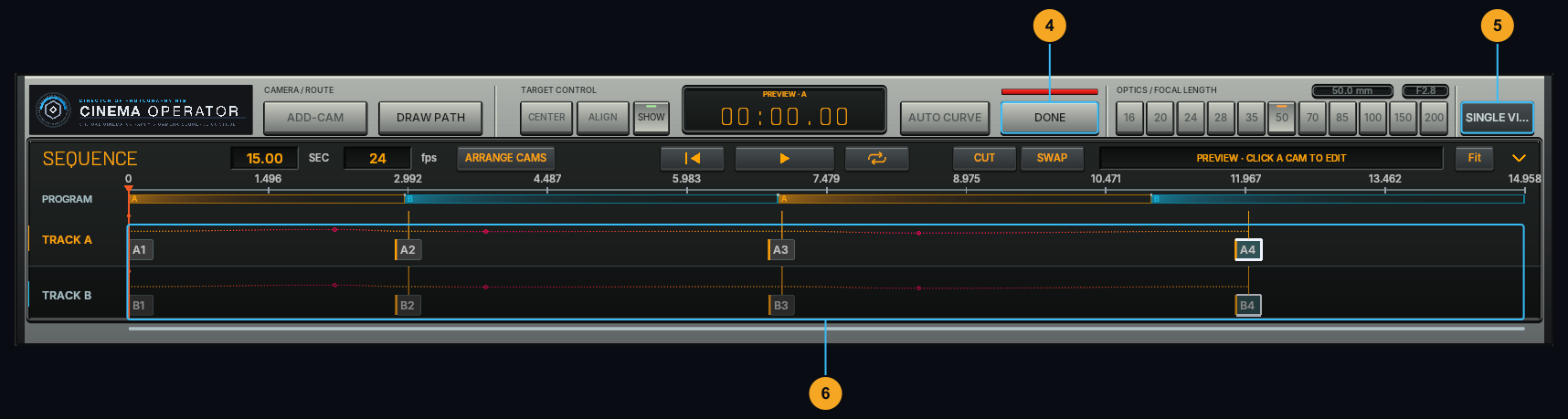Viewport: 1568px width, 419px height.
Task: Select 16 mm focal length
Action: (x=1129, y=118)
